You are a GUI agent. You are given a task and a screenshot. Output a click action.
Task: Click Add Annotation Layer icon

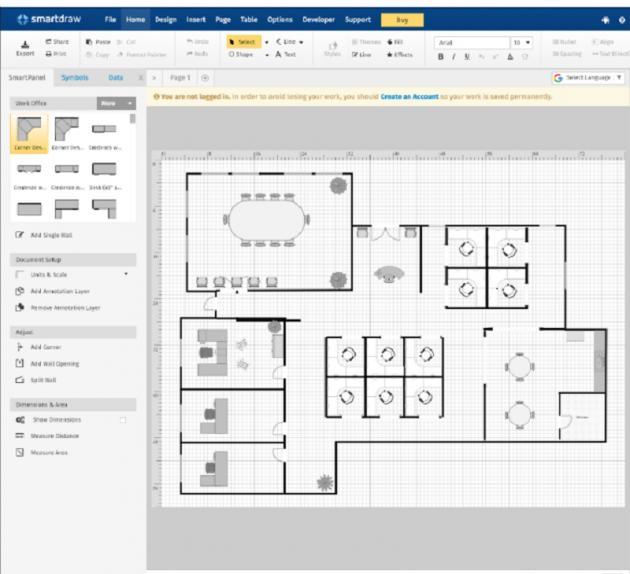coord(20,291)
